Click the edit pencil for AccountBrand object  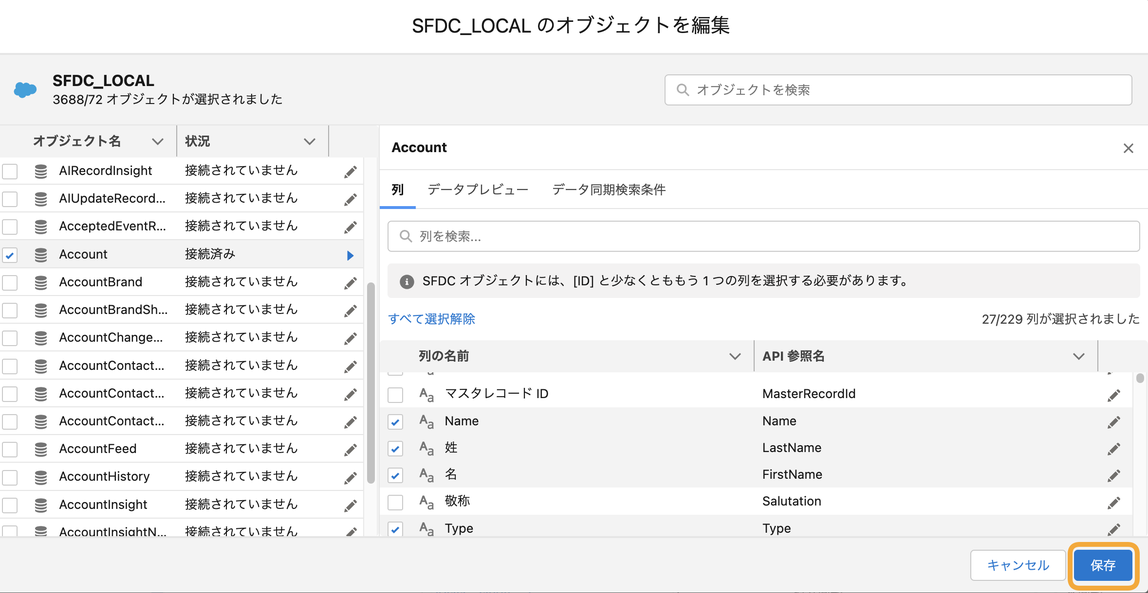[x=350, y=283]
